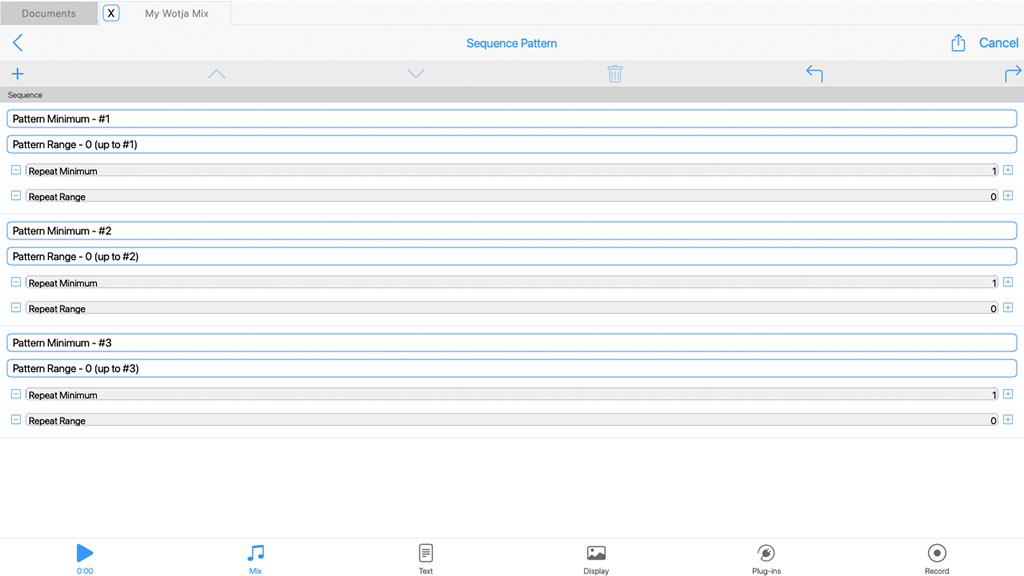Open the Pattern Minimum - #1 selector
This screenshot has width=1024, height=576.
pos(511,119)
